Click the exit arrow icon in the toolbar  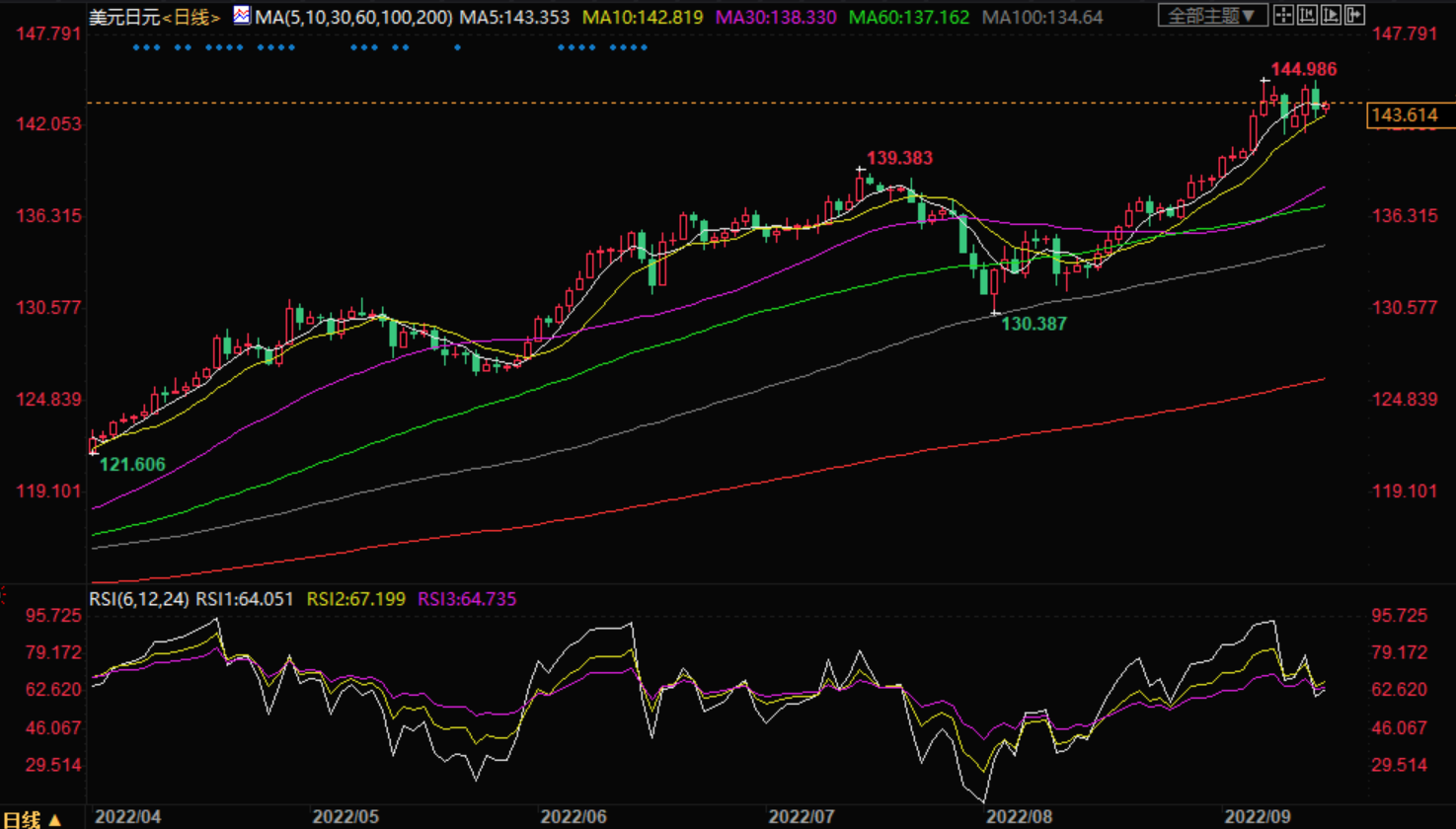(1354, 15)
